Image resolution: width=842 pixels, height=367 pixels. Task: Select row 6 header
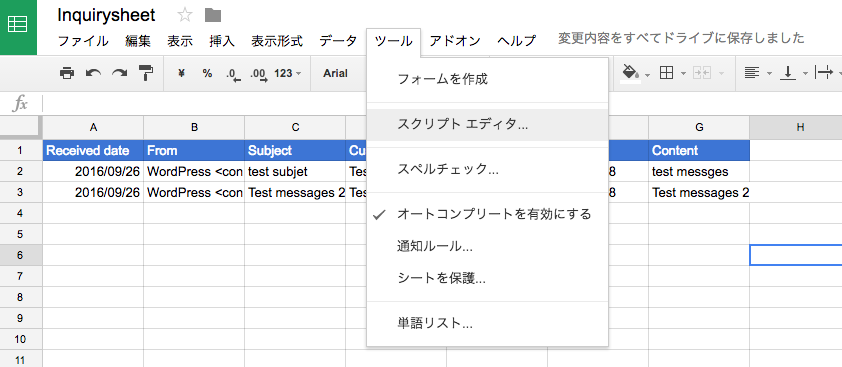pos(21,255)
